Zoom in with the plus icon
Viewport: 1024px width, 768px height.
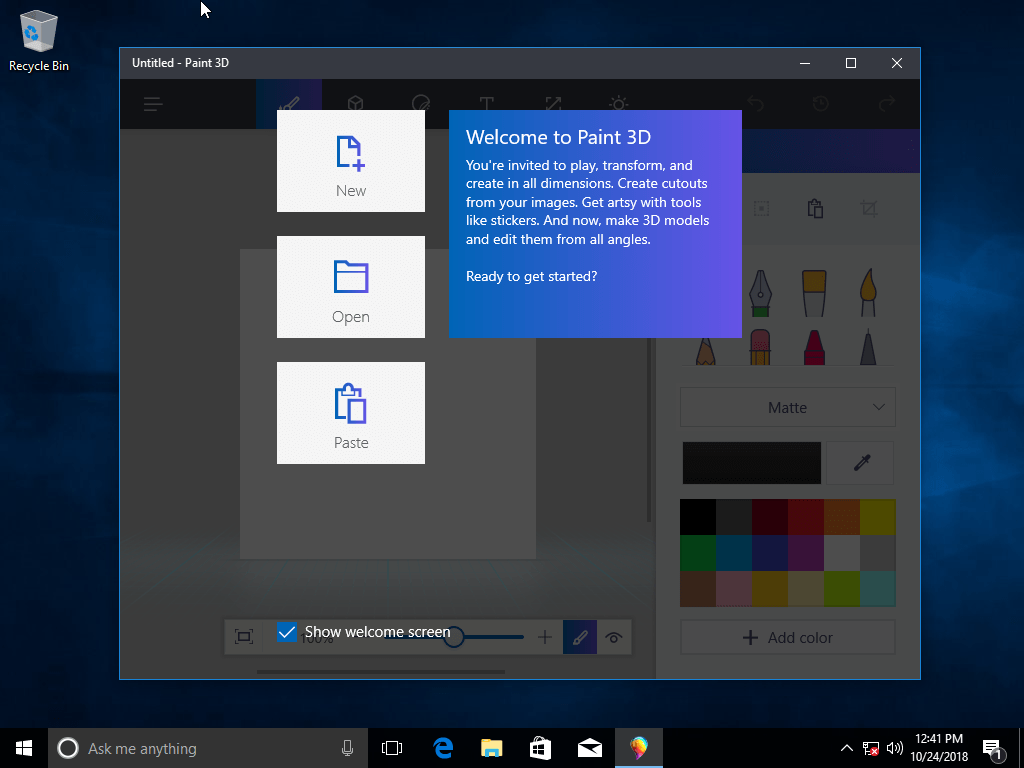[x=545, y=637]
